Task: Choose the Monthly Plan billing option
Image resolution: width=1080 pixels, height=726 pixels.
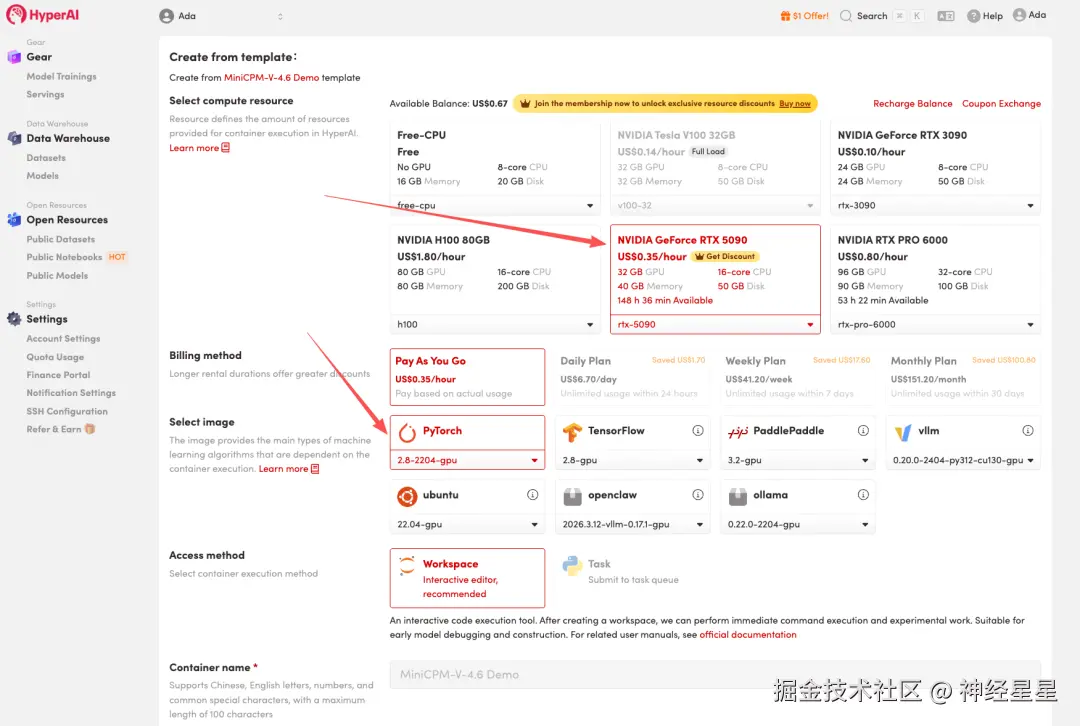Action: [963, 377]
